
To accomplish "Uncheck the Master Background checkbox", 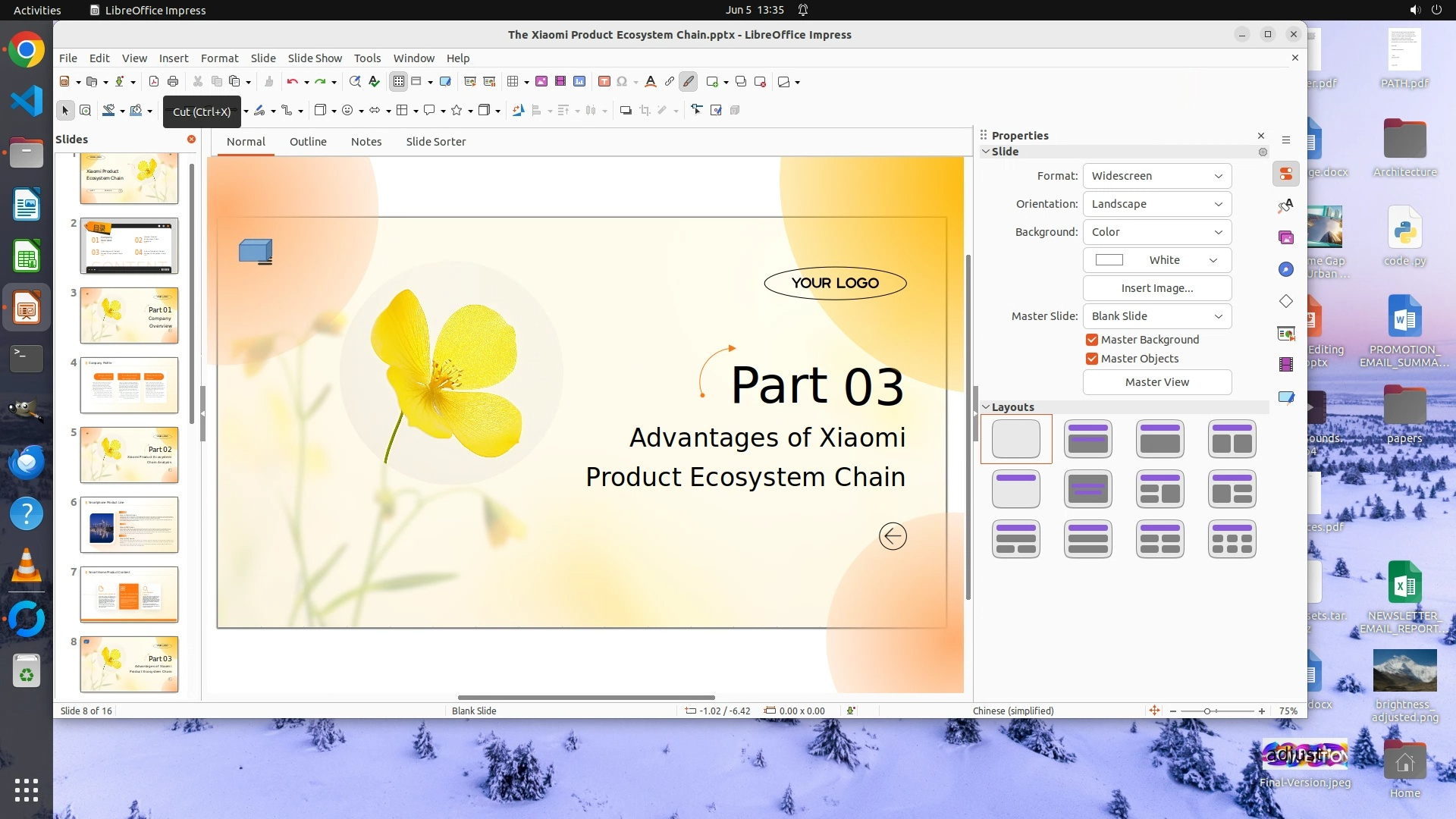I will click(x=1092, y=340).
